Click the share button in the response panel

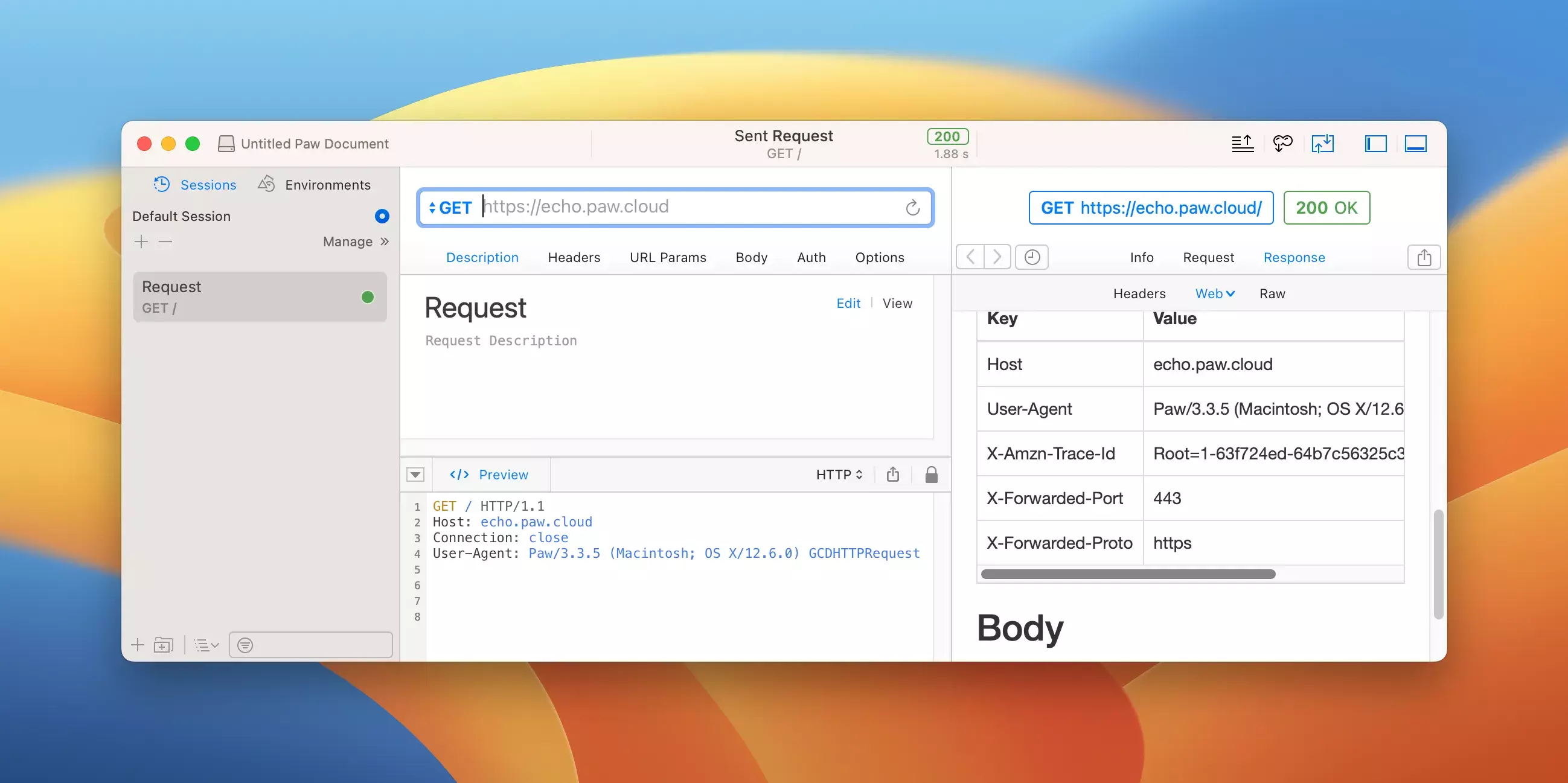[x=1423, y=257]
